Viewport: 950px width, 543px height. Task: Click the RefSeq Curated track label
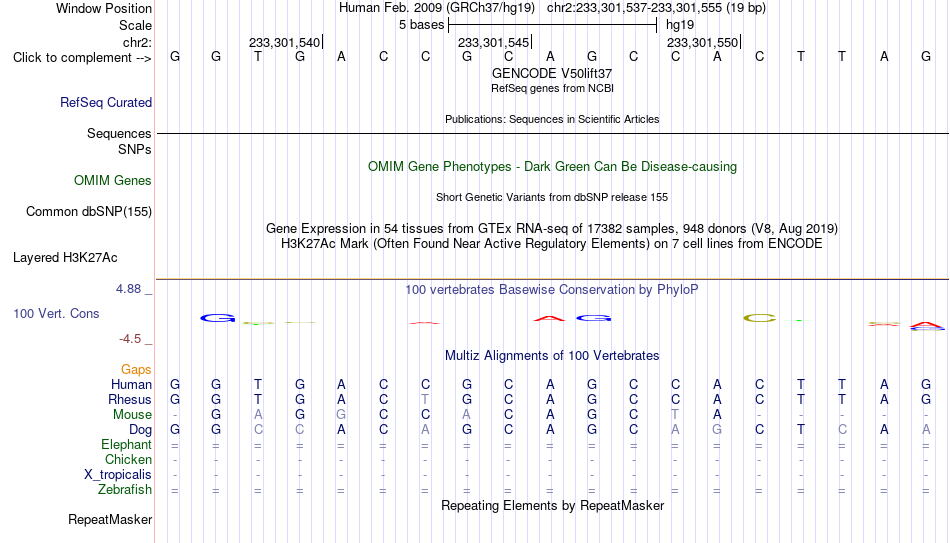[105, 102]
